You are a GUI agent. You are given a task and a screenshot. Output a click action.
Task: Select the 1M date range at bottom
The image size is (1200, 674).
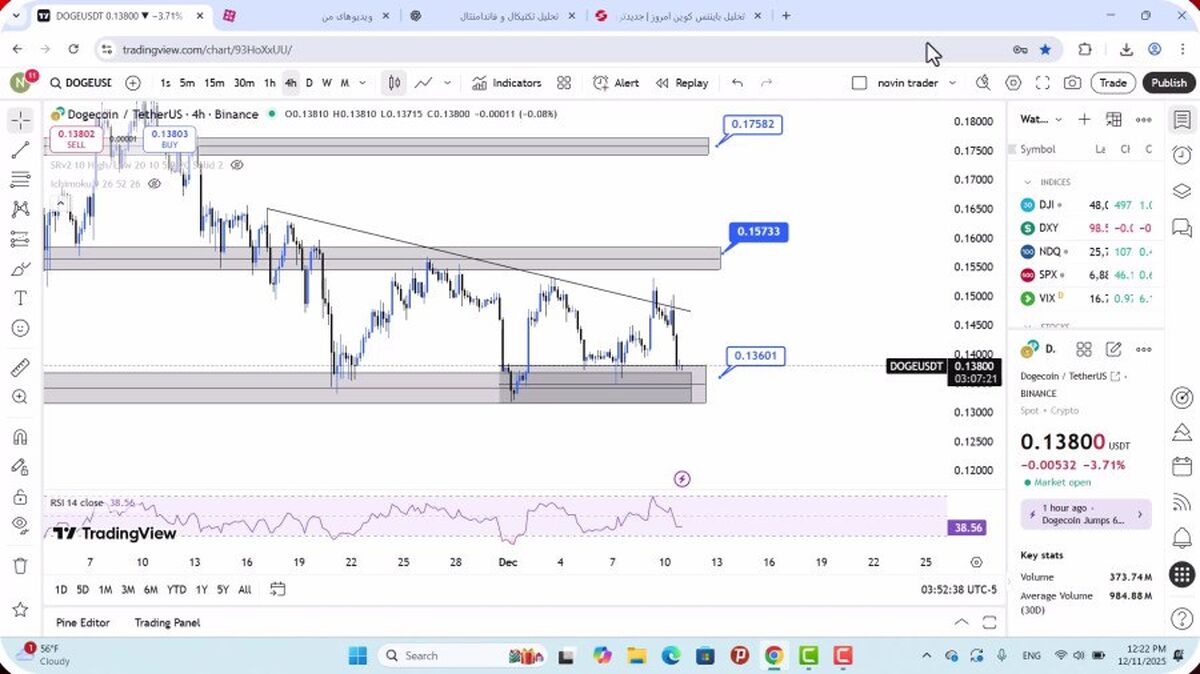click(x=105, y=590)
